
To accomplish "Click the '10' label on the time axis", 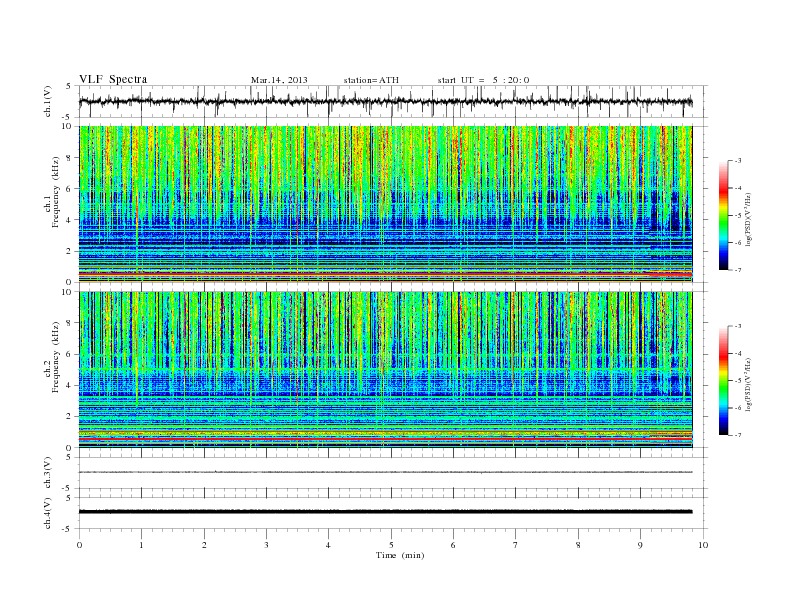I will click(x=703, y=545).
